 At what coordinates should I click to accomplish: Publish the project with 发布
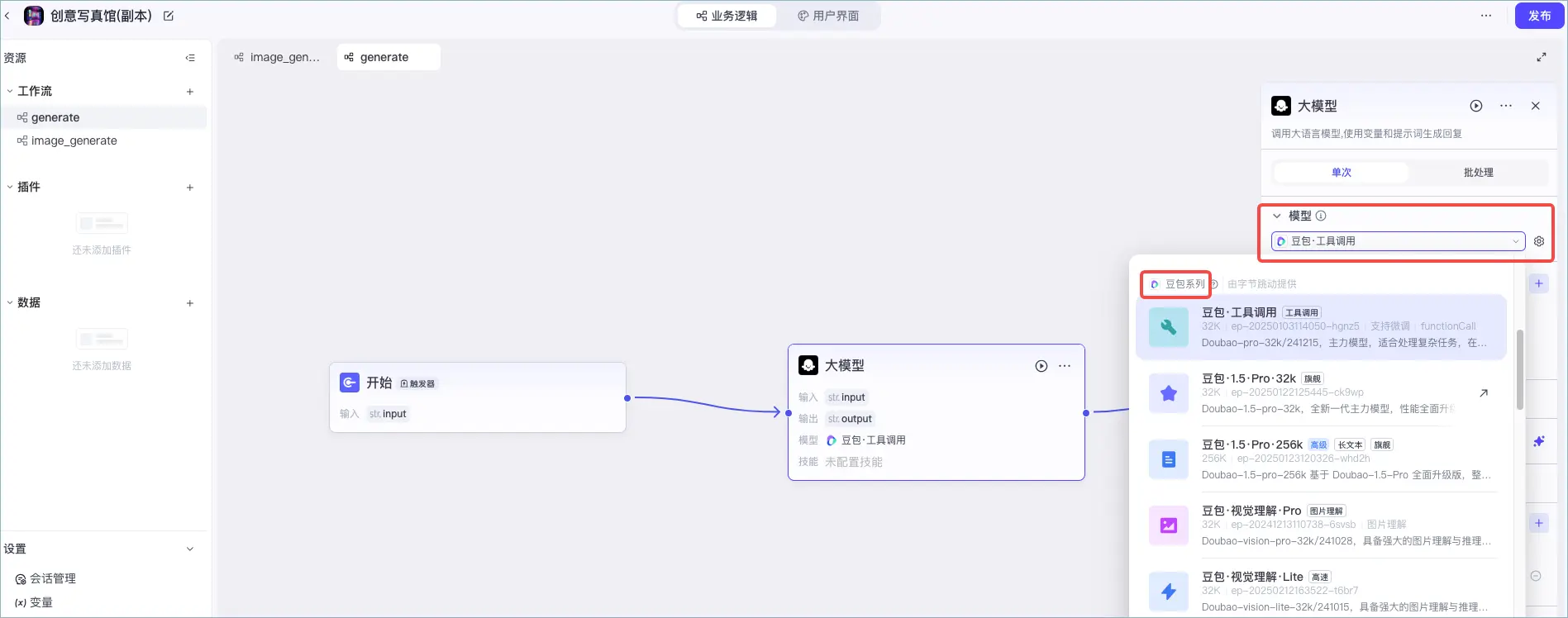click(x=1539, y=16)
